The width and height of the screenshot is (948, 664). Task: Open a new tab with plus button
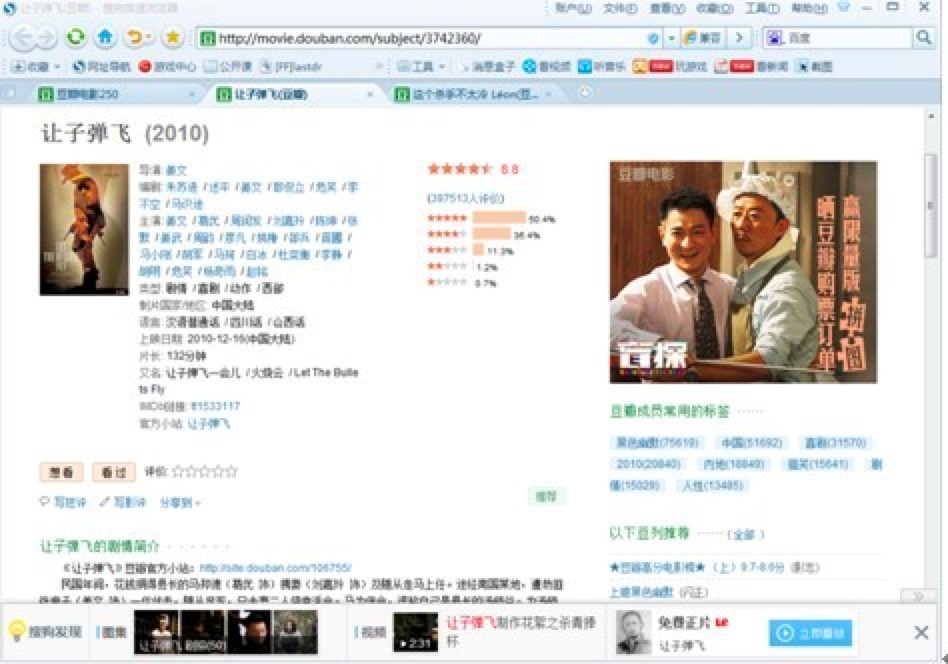[585, 93]
